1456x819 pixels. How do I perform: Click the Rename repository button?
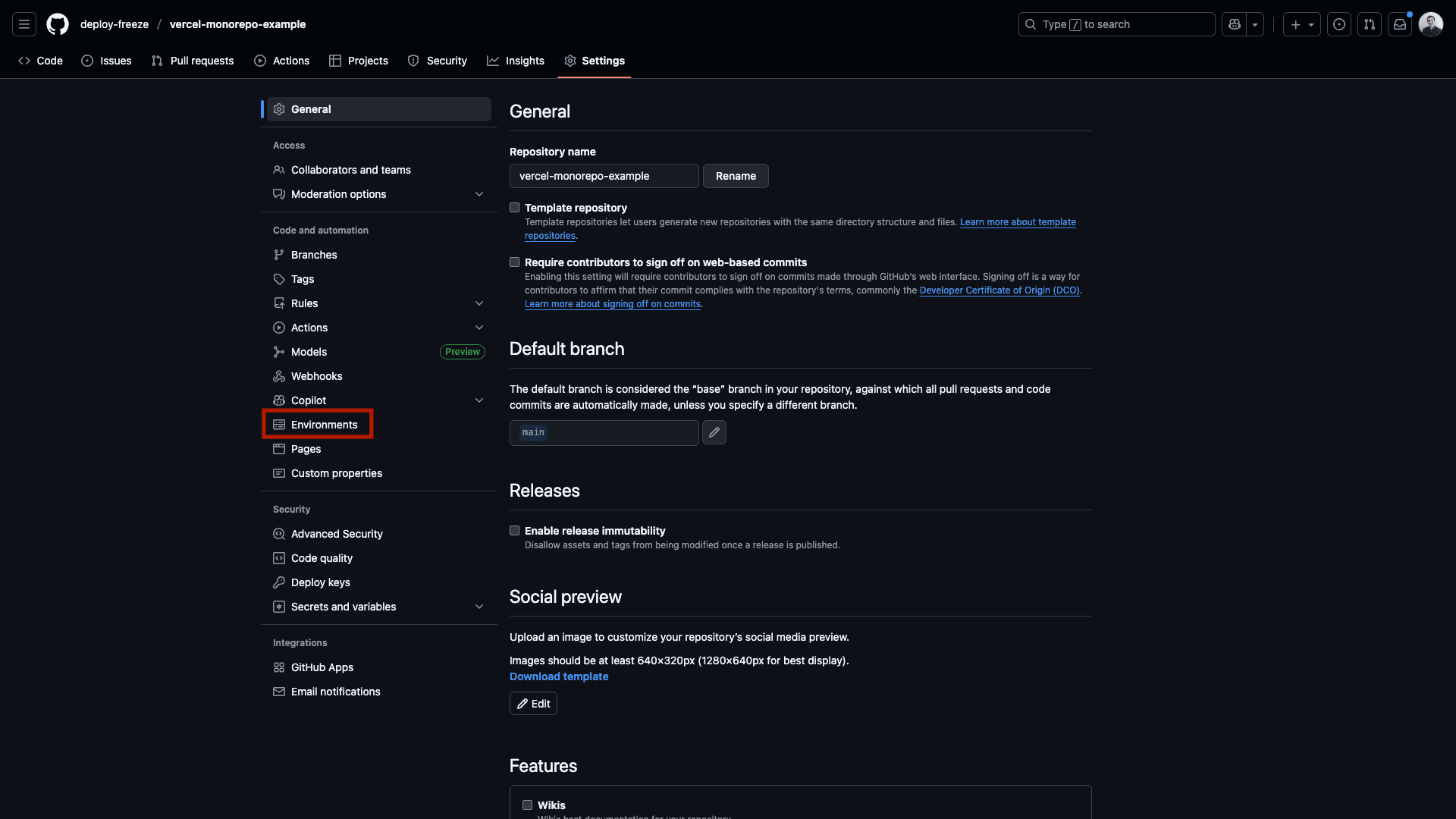point(736,175)
